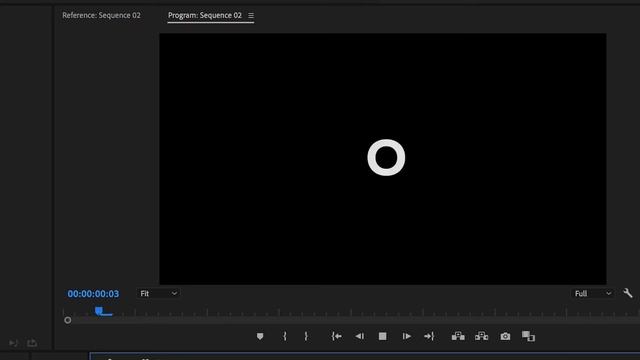Viewport: 640px width, 360px height.
Task: Click the 00:00:00:03 timecode field
Action: (x=93, y=294)
